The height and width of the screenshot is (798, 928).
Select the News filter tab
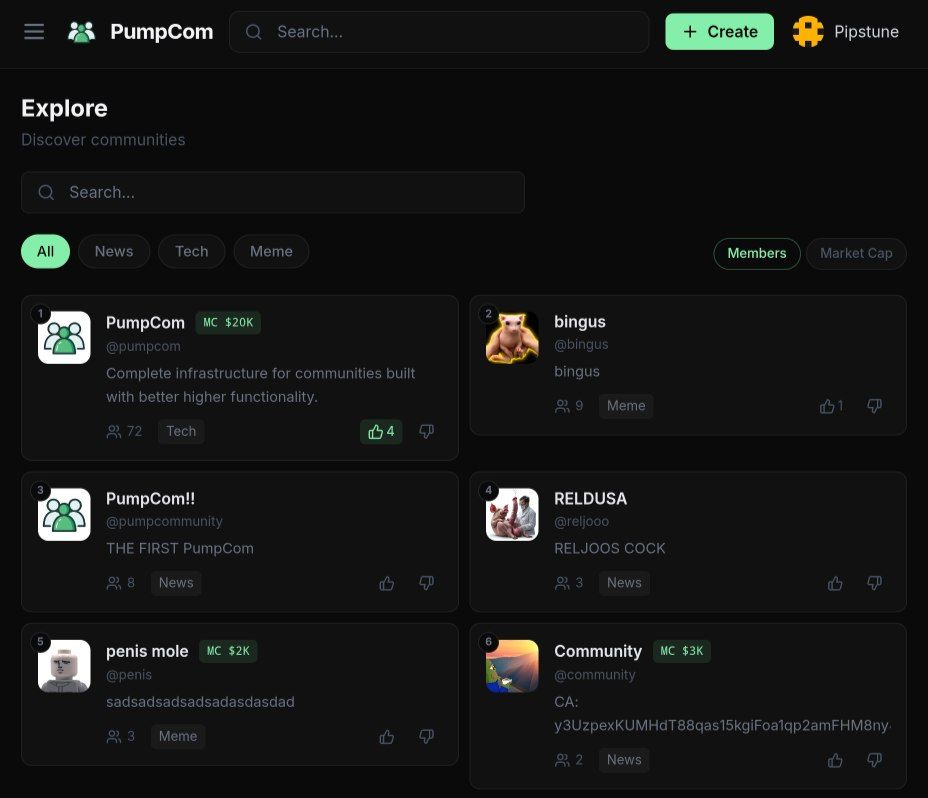(114, 252)
